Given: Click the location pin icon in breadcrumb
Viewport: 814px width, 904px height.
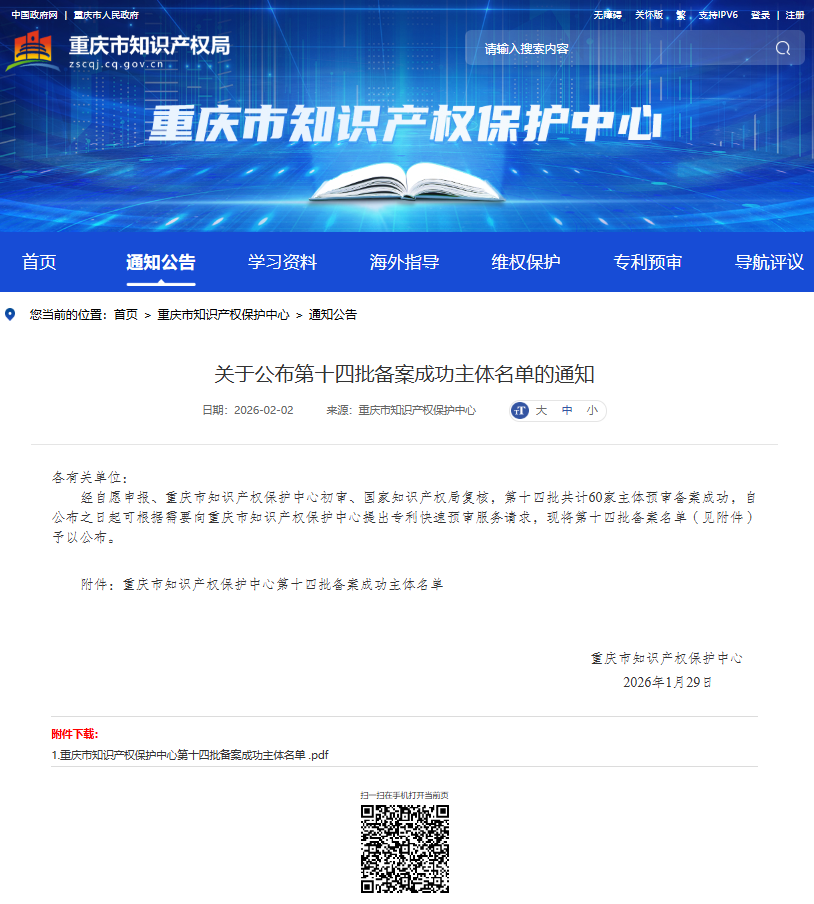Looking at the screenshot, I should 11,314.
